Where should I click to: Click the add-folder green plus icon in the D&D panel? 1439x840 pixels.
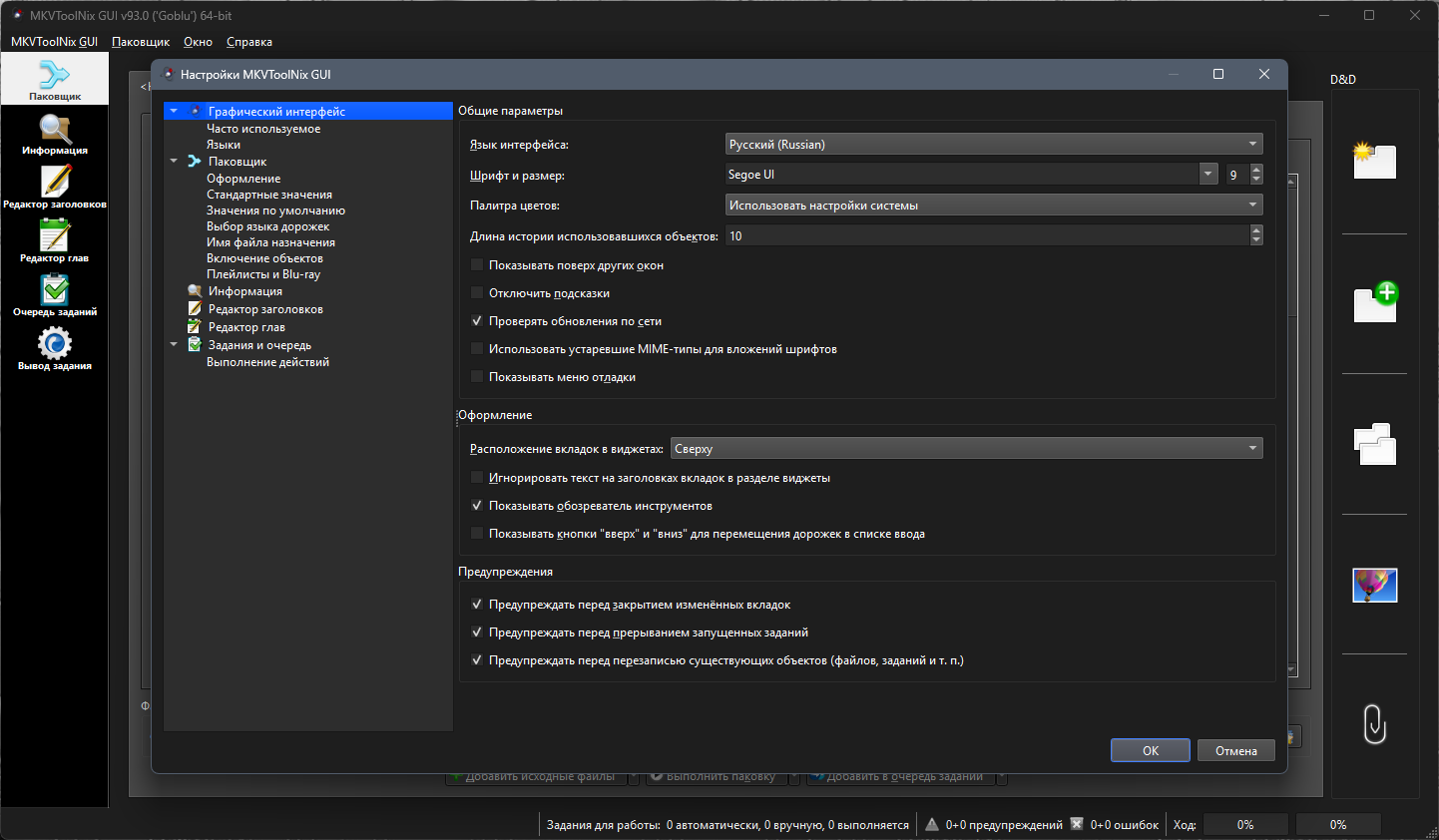coord(1375,302)
